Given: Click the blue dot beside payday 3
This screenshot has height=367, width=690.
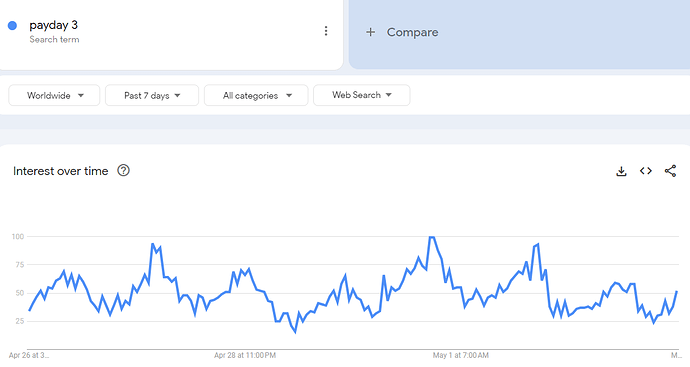Looking at the screenshot, I should tap(12, 26).
